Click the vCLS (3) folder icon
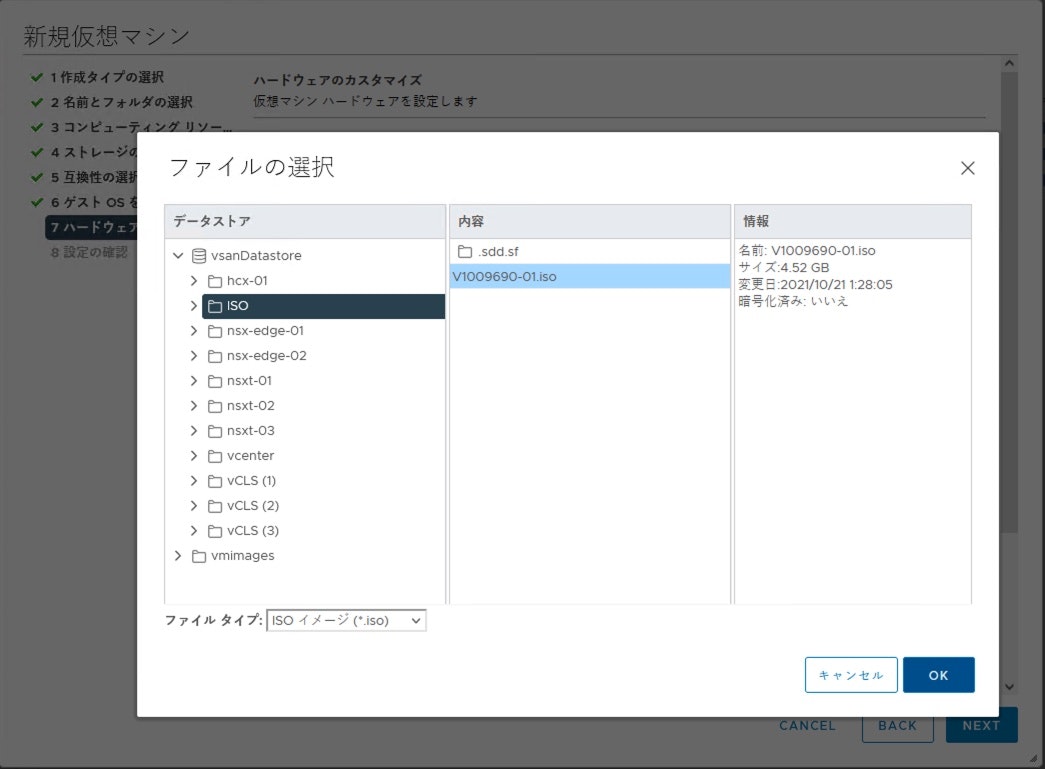This screenshot has width=1045, height=769. tap(215, 531)
